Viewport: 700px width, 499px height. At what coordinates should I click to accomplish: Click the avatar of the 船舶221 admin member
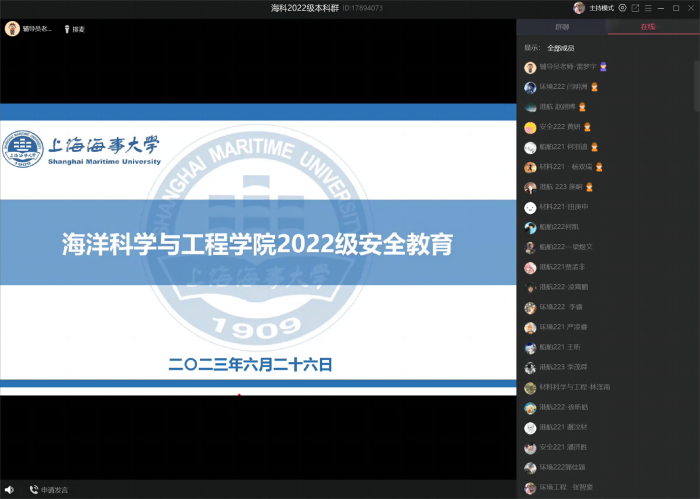pyautogui.click(x=530, y=148)
